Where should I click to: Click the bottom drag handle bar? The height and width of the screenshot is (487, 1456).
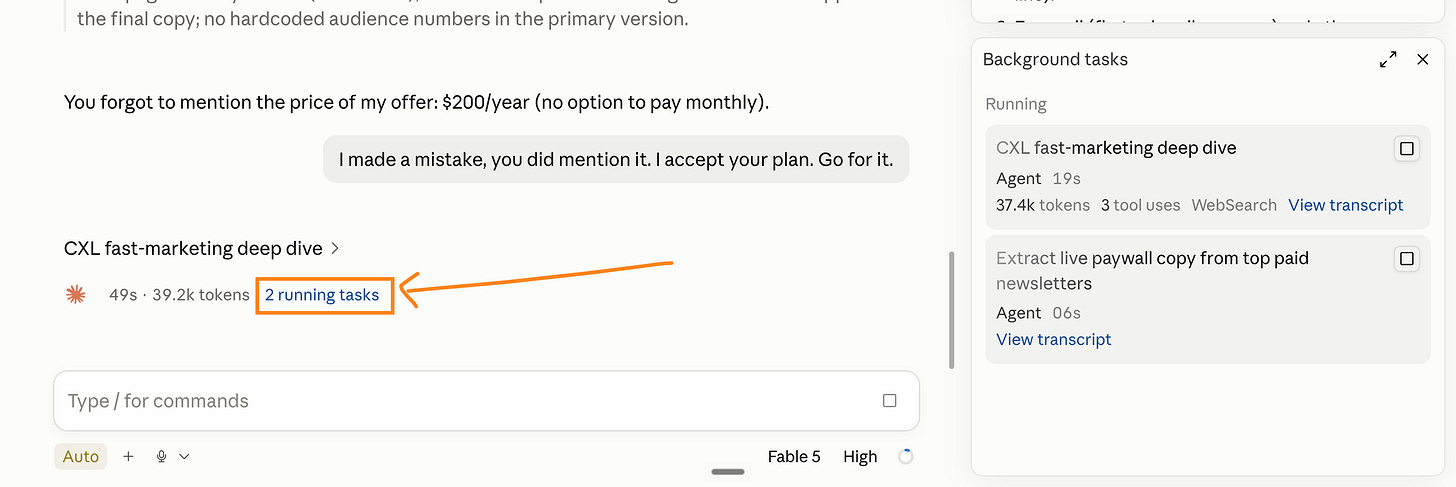(727, 472)
